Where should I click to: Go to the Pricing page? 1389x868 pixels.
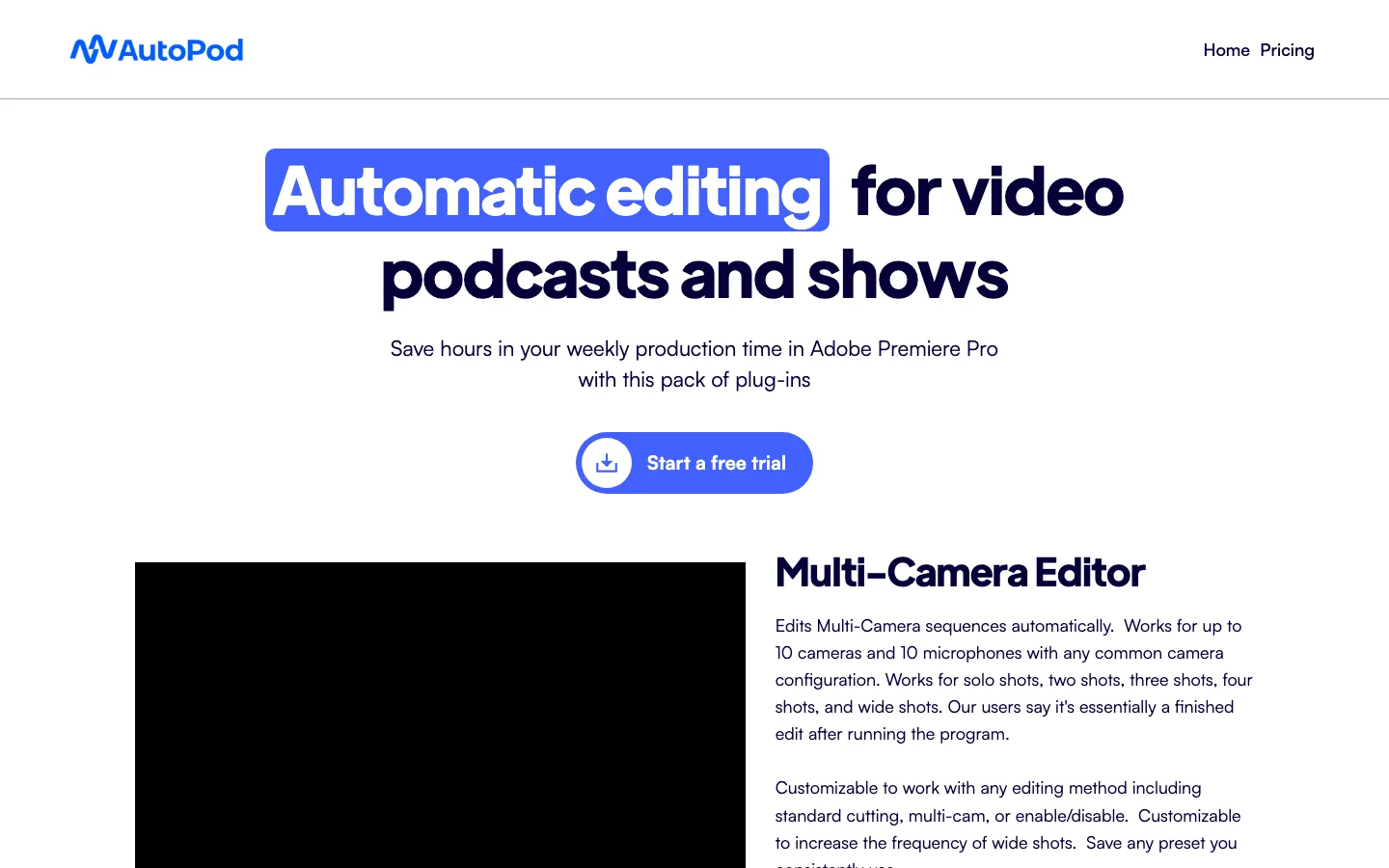1287,50
